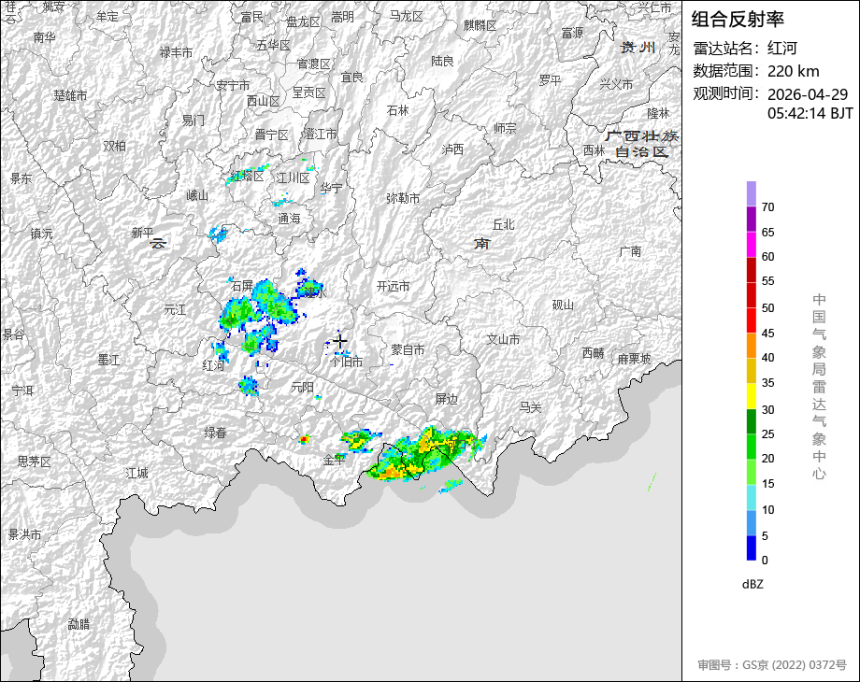Click the 楚雄市 map label
Viewport: 860px width, 682px height.
70,95
